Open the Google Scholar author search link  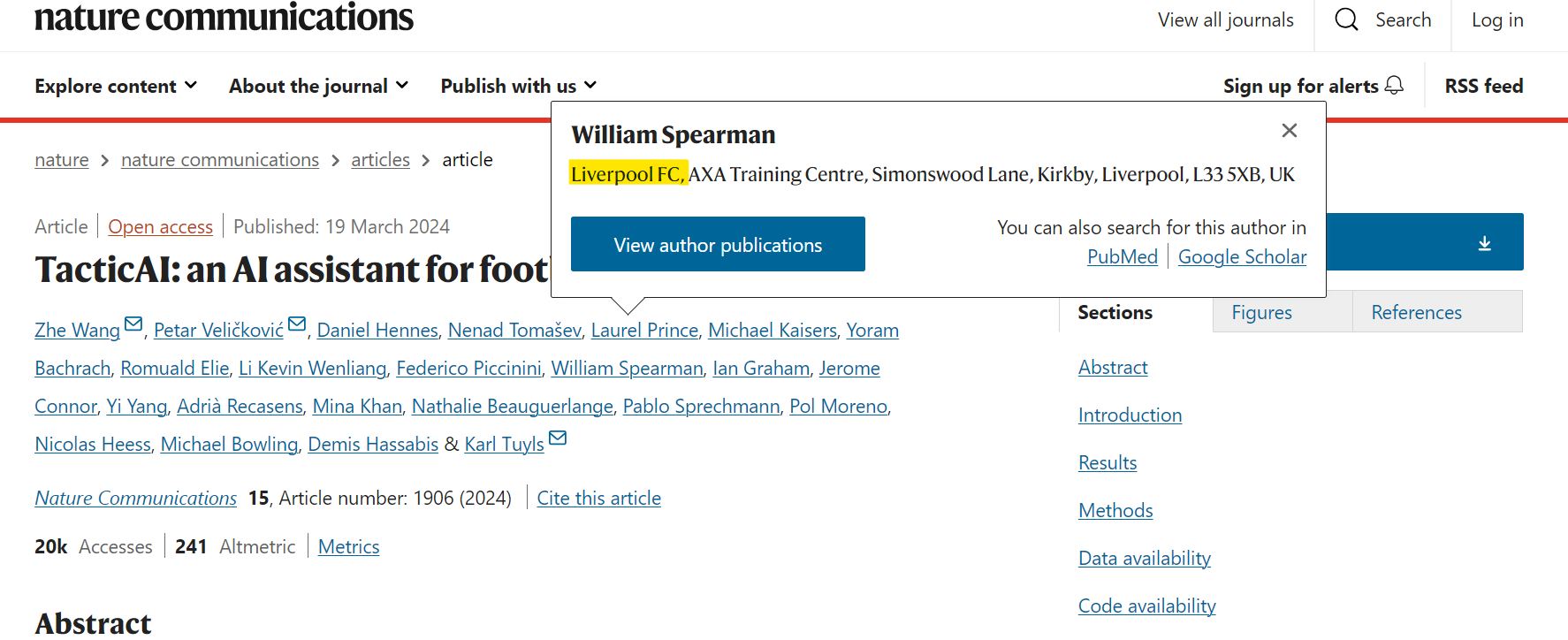1242,256
